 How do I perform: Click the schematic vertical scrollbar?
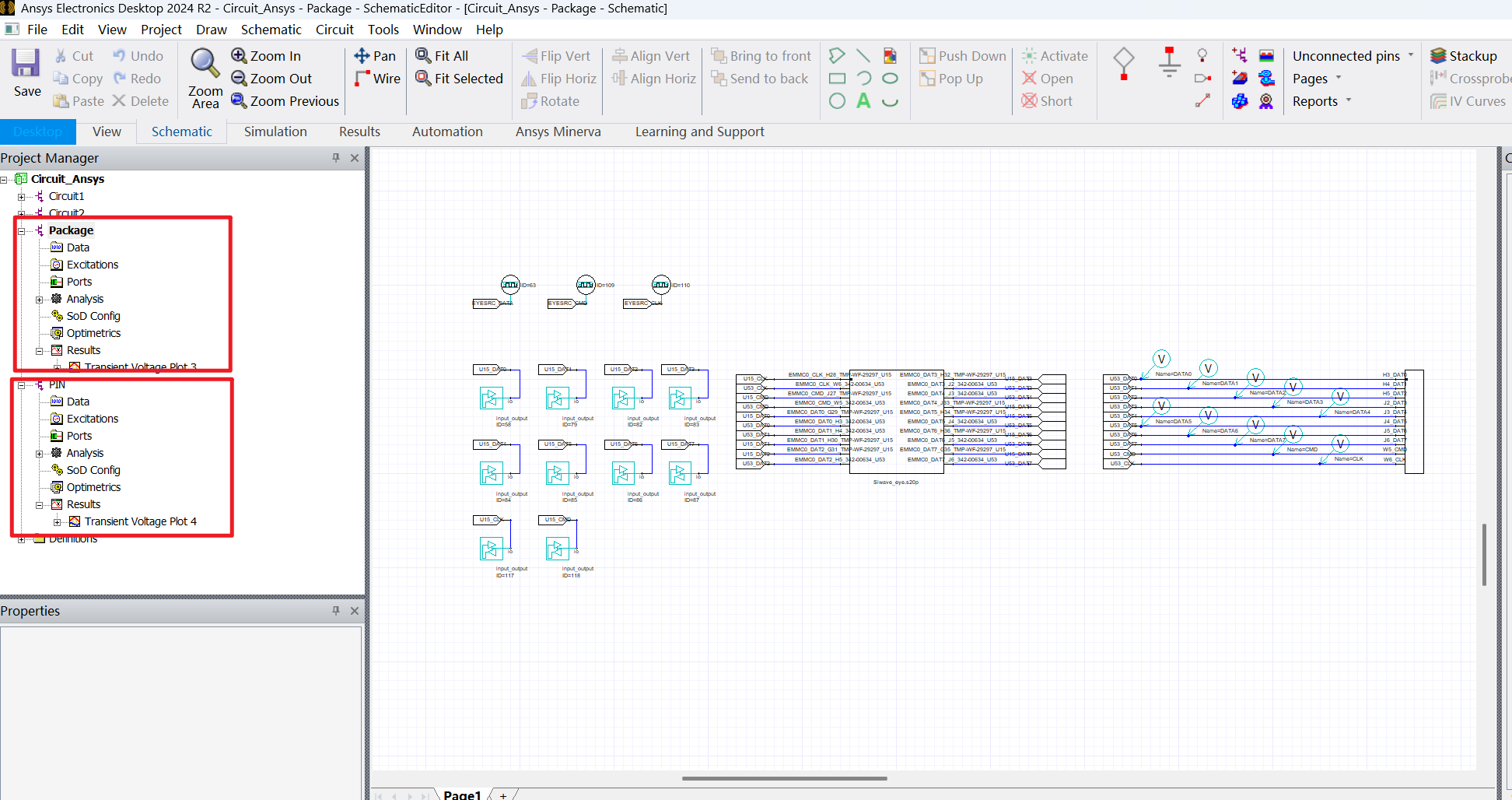pyautogui.click(x=1484, y=554)
